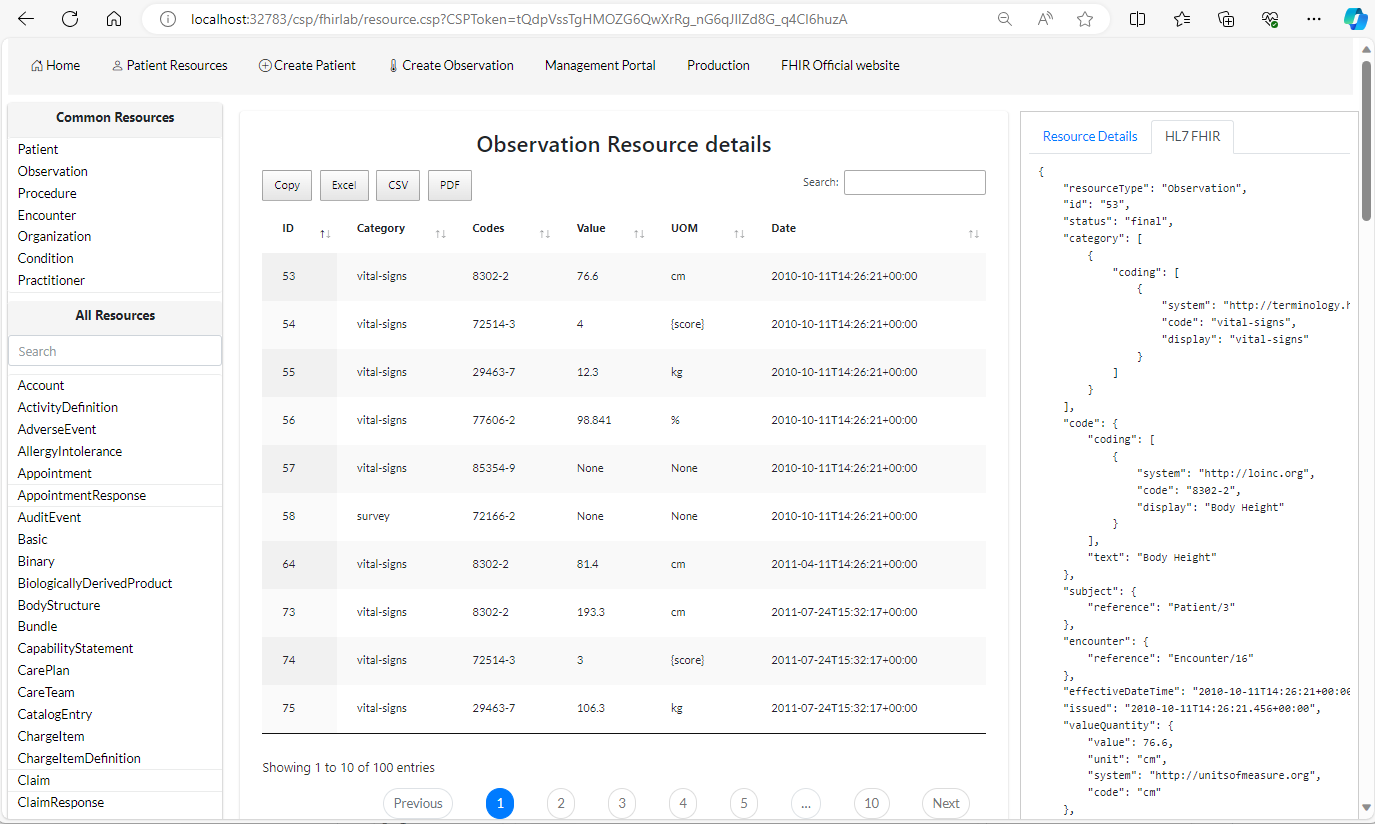Image resolution: width=1375 pixels, height=824 pixels.
Task: Open the browser split screen icon
Action: coord(1137,19)
